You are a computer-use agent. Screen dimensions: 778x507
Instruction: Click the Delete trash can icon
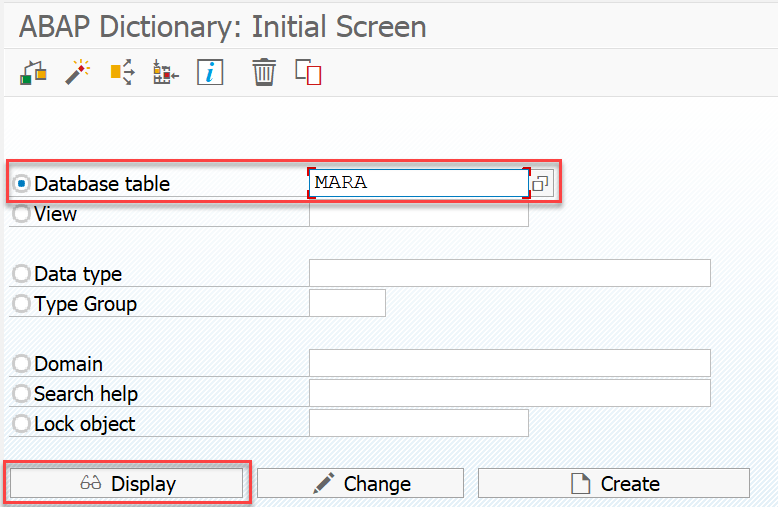[x=264, y=73]
